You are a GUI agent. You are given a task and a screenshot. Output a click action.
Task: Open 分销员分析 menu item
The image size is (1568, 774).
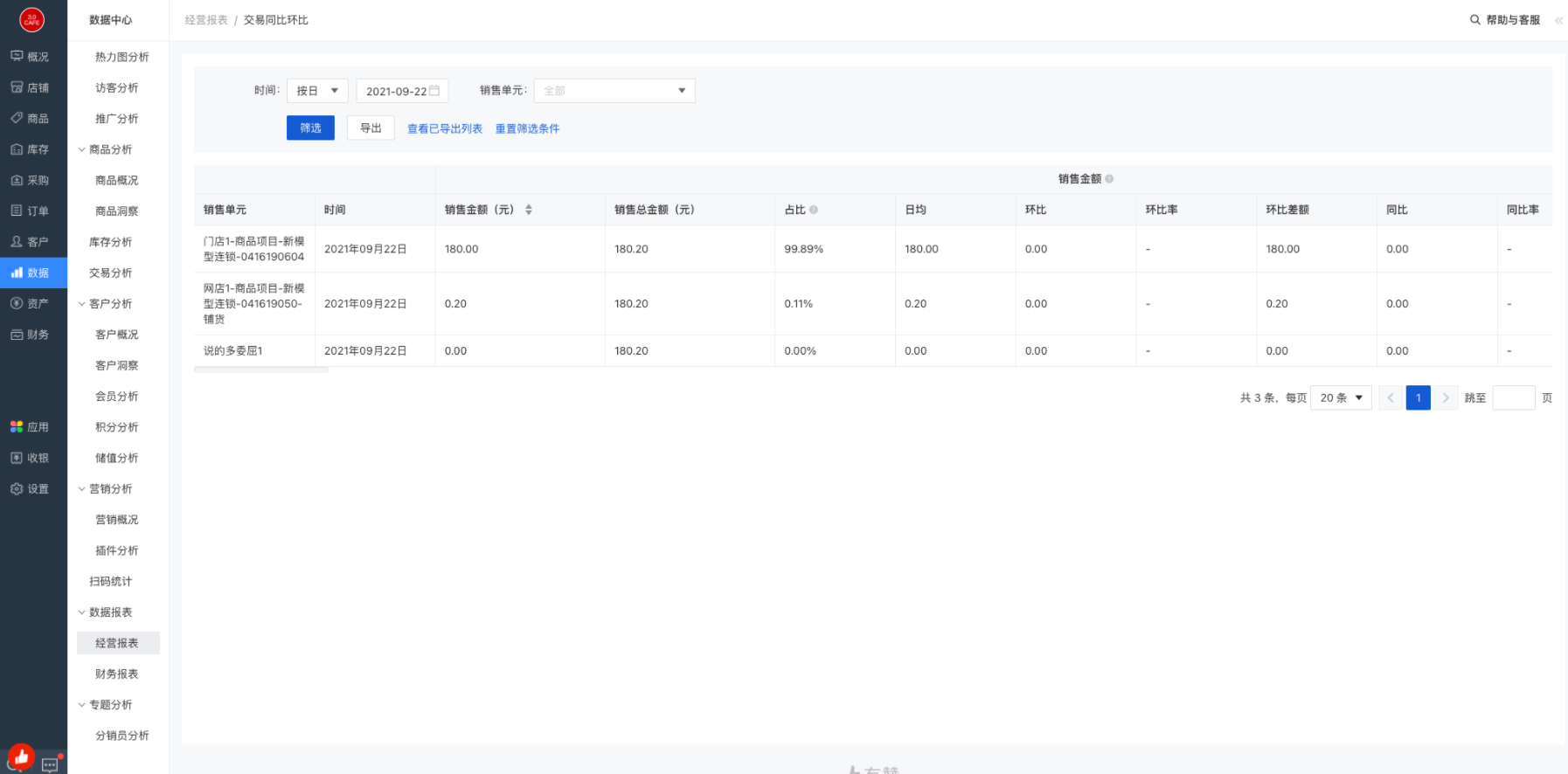[121, 736]
